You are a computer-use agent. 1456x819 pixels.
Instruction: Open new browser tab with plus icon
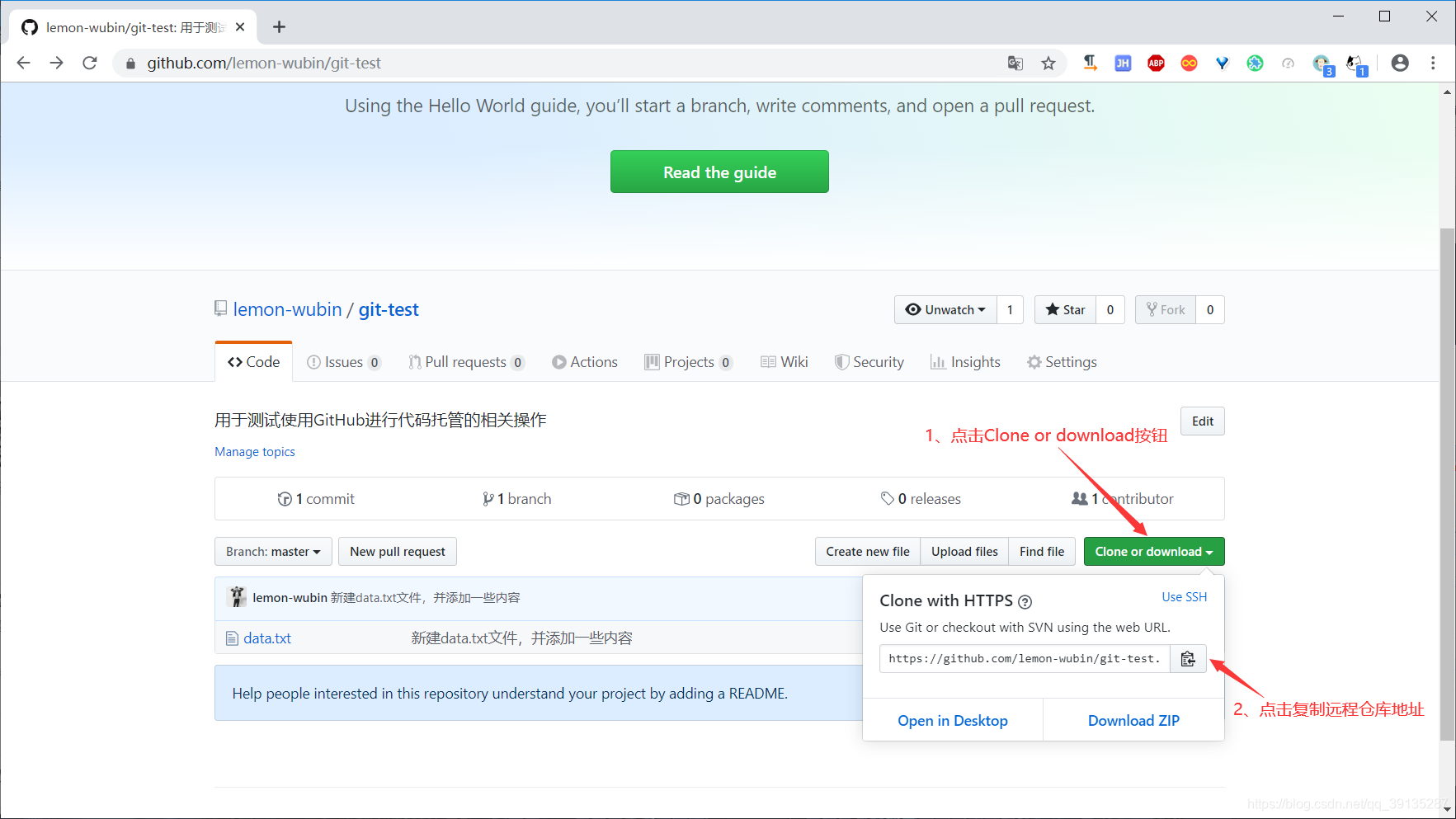click(x=280, y=27)
